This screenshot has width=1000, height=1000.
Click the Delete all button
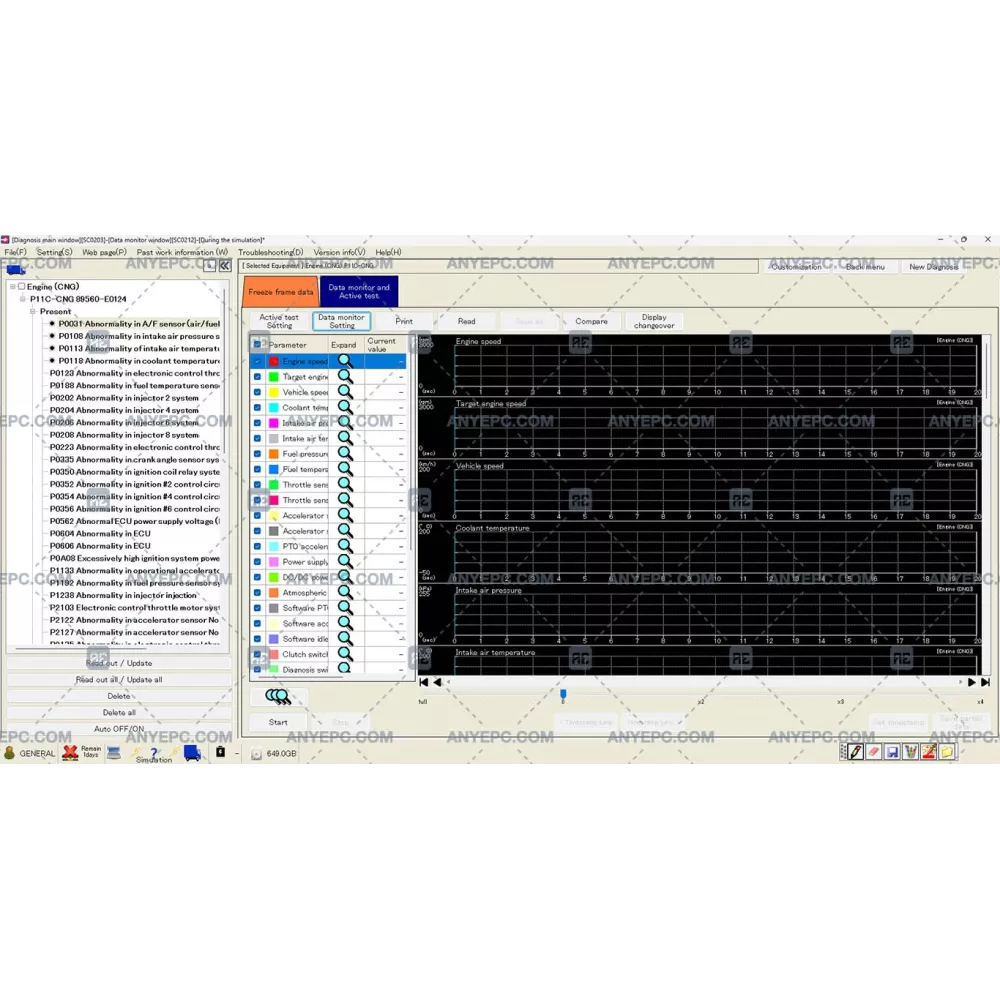click(119, 712)
